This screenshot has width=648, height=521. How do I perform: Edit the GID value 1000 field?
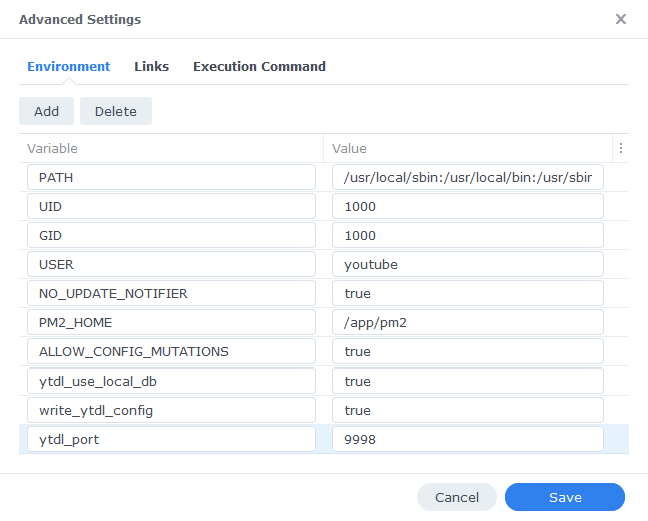tap(468, 235)
